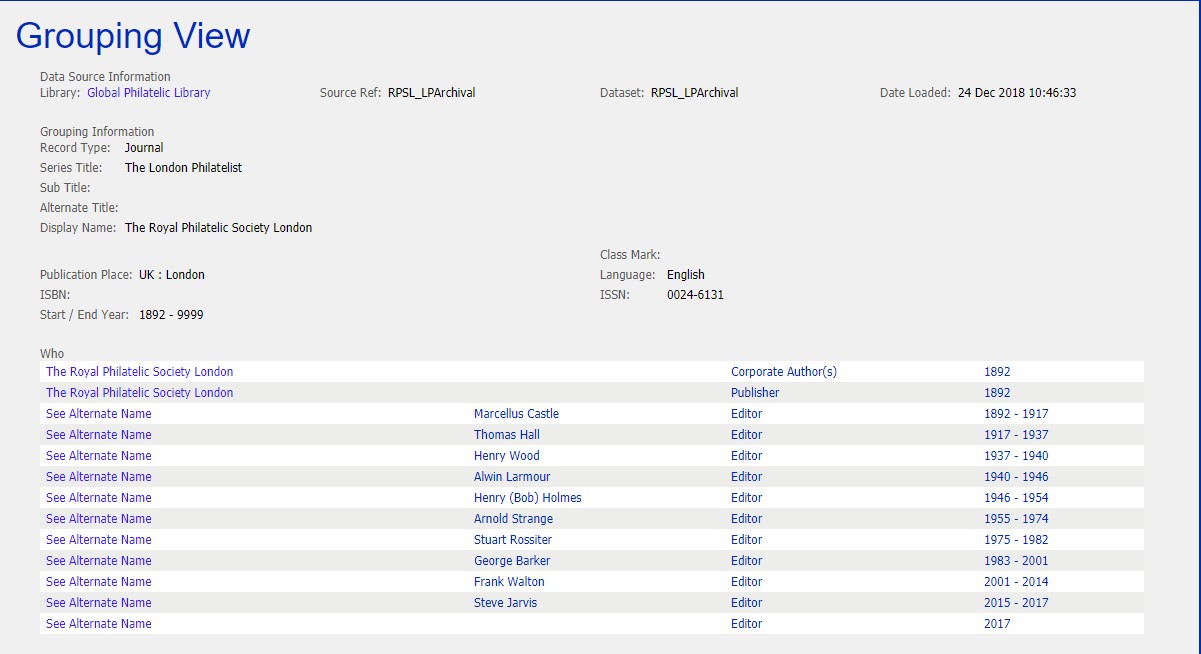Select the 1937 - 1940 date range
The image size is (1201, 654).
[x=1016, y=456]
